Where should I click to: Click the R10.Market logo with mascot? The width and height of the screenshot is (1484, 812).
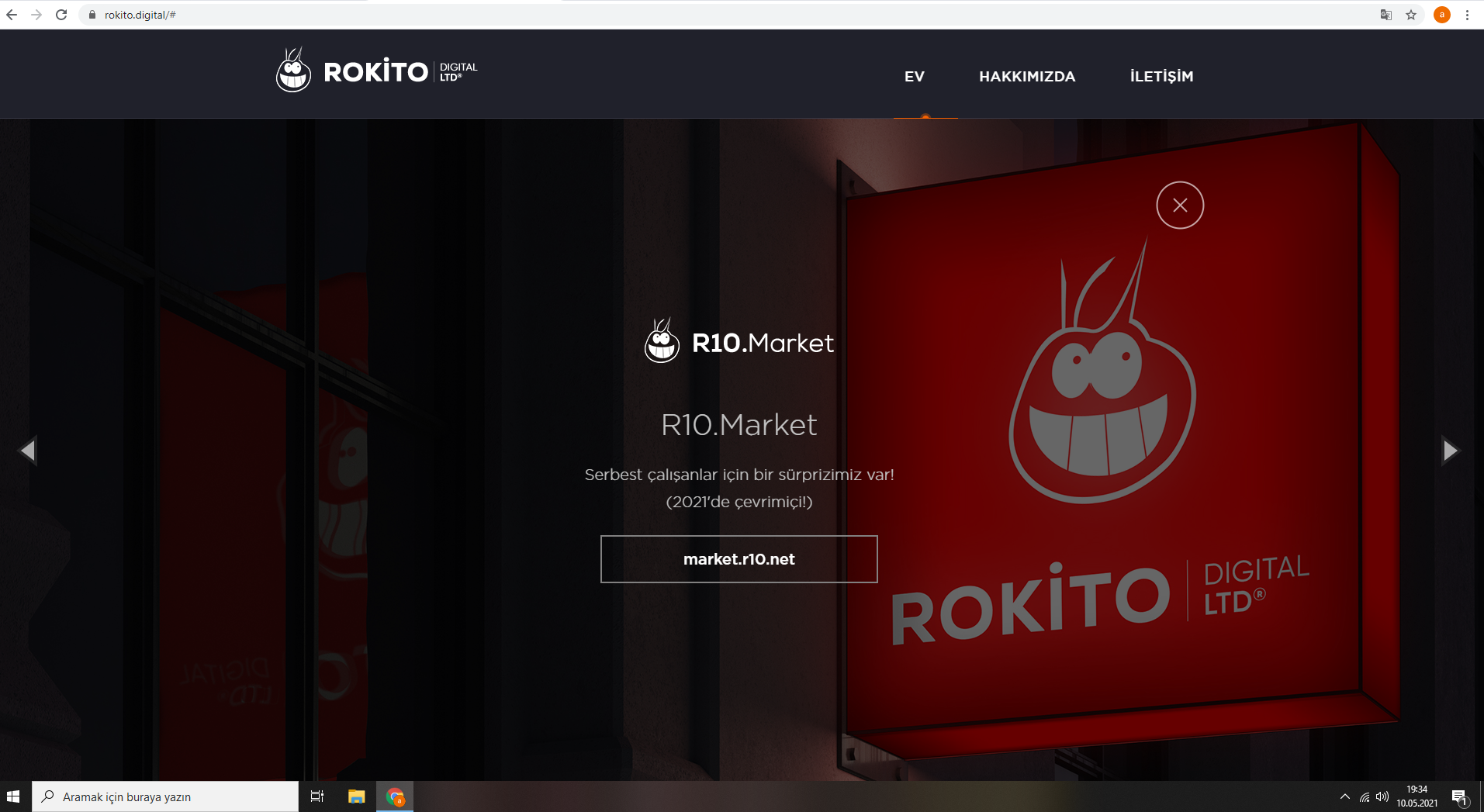[x=739, y=341]
